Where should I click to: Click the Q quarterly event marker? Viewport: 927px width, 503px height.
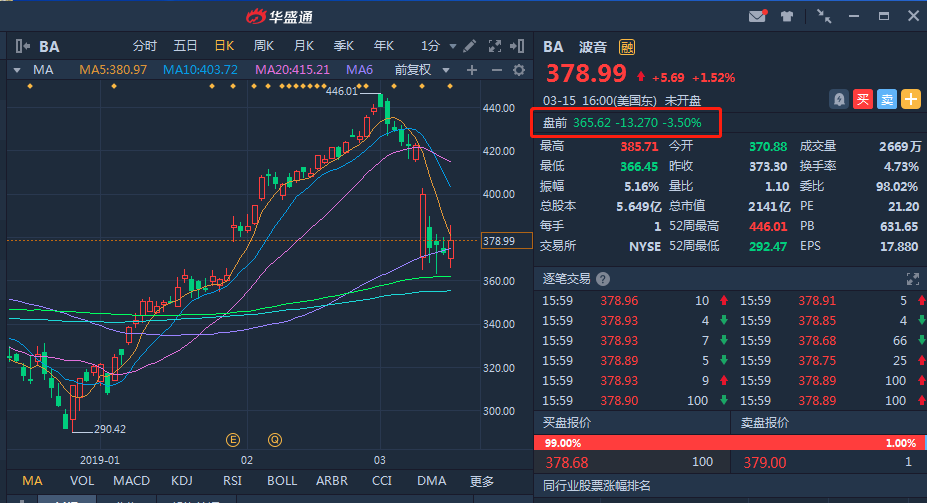274,440
